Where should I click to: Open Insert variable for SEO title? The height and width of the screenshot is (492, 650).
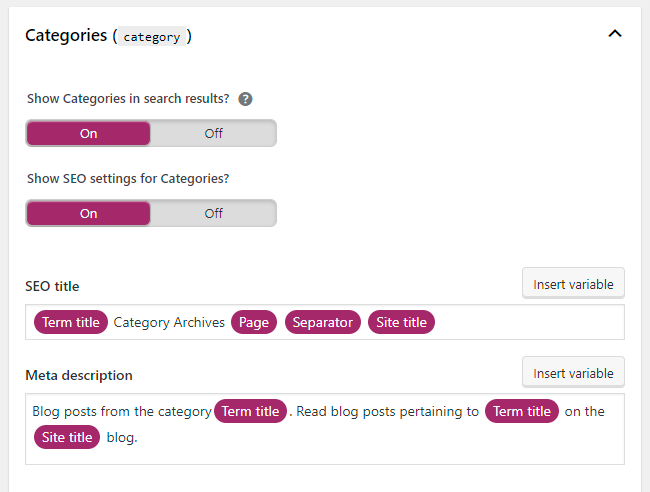click(x=573, y=284)
